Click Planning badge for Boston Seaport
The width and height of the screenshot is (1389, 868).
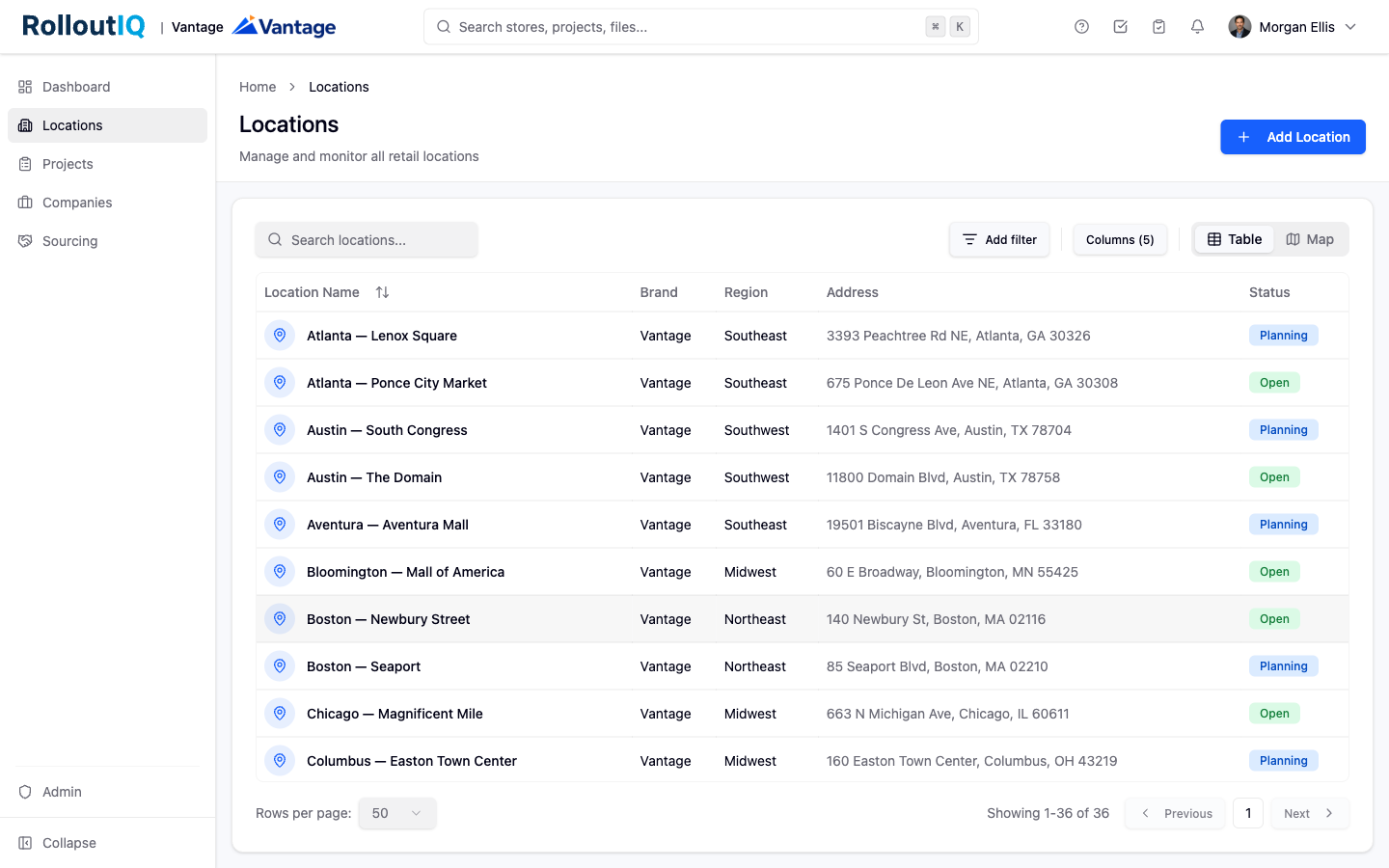coord(1283,666)
